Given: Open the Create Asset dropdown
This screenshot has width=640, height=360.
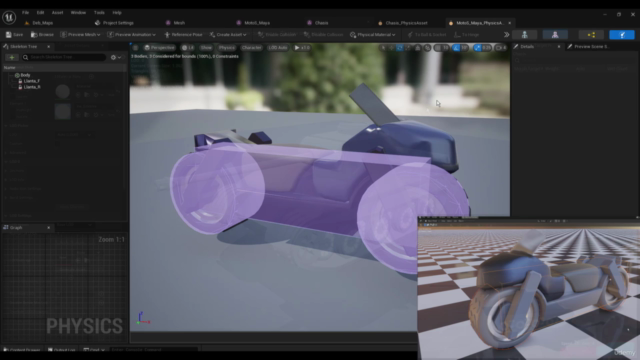Looking at the screenshot, I should [x=228, y=35].
